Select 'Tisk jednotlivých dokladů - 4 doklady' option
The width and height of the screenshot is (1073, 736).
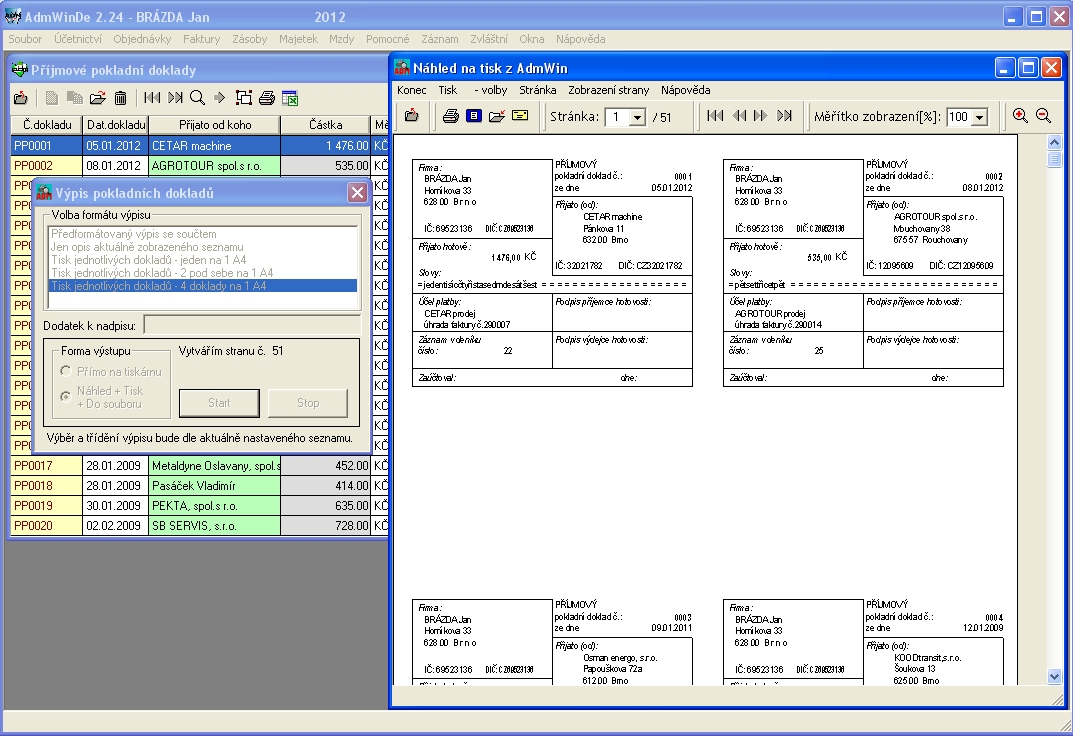click(x=203, y=286)
